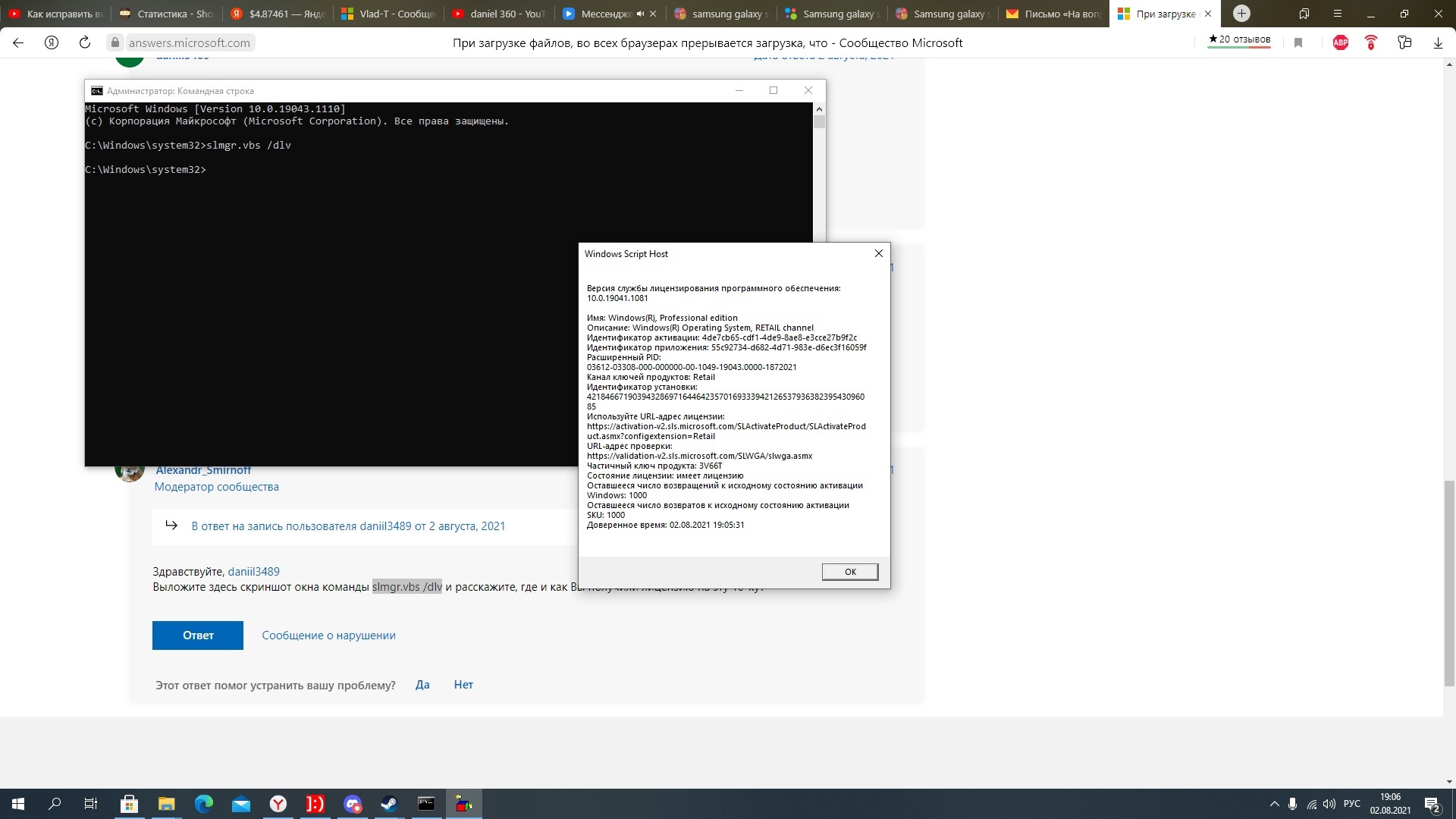
Task: Open a new browser tab
Action: click(1241, 14)
